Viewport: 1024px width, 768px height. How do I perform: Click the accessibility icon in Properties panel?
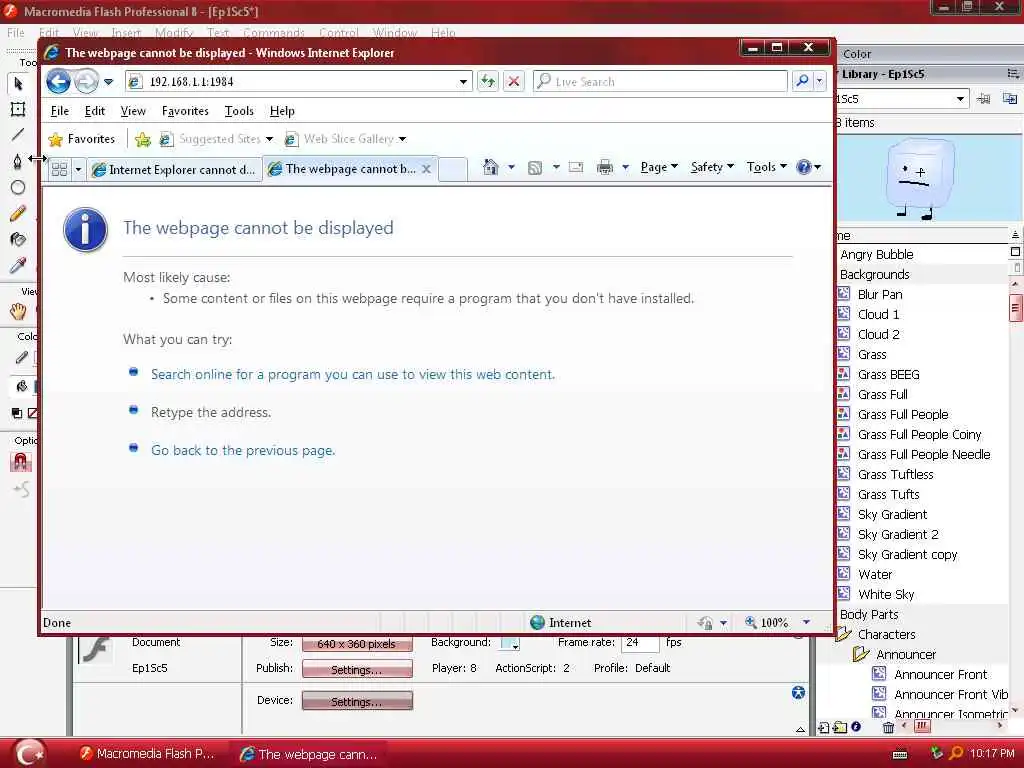(x=798, y=693)
